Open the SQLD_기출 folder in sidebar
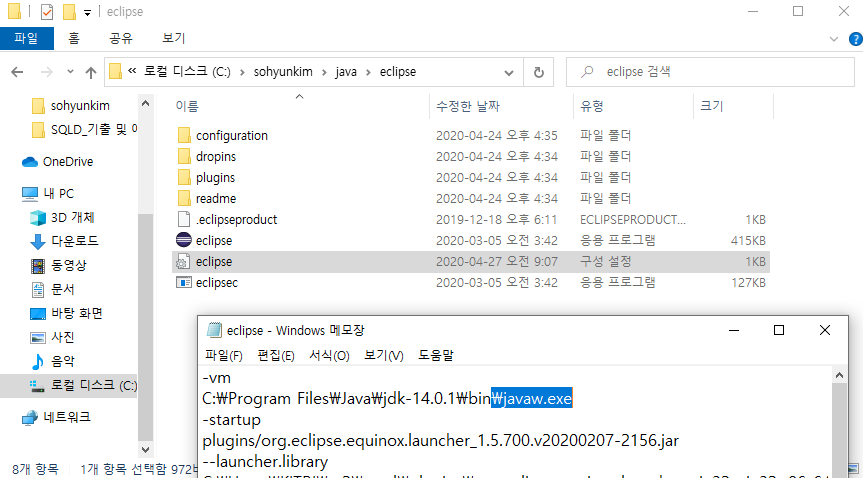863x478 pixels. point(84,129)
